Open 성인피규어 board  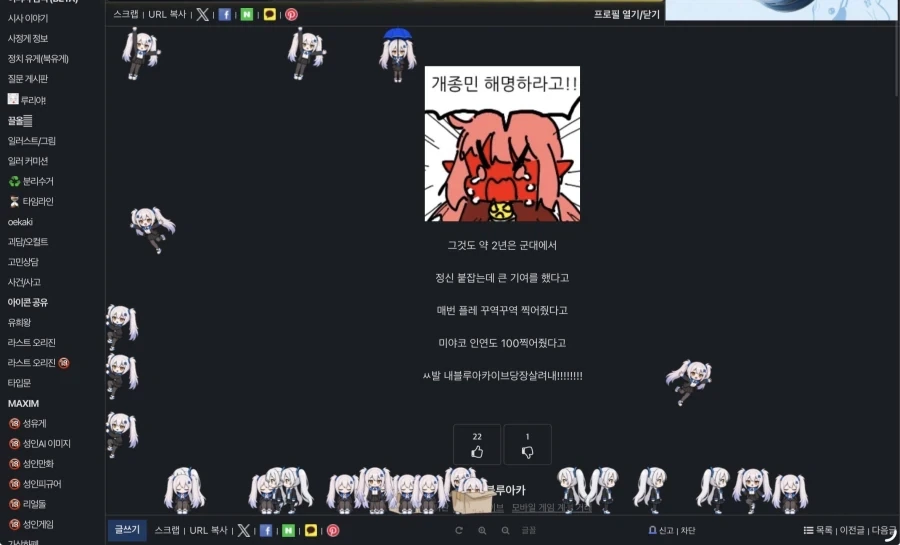pos(42,484)
